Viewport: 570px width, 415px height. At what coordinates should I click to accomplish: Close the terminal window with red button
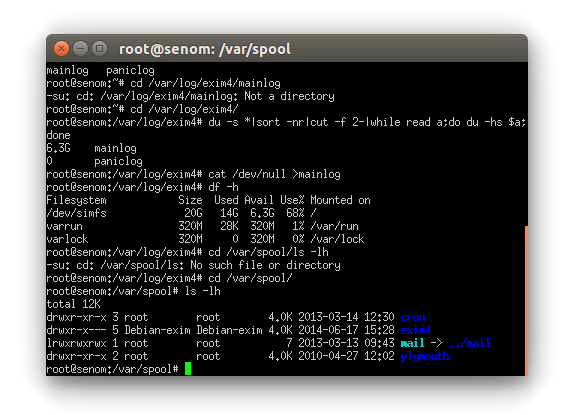[61, 49]
